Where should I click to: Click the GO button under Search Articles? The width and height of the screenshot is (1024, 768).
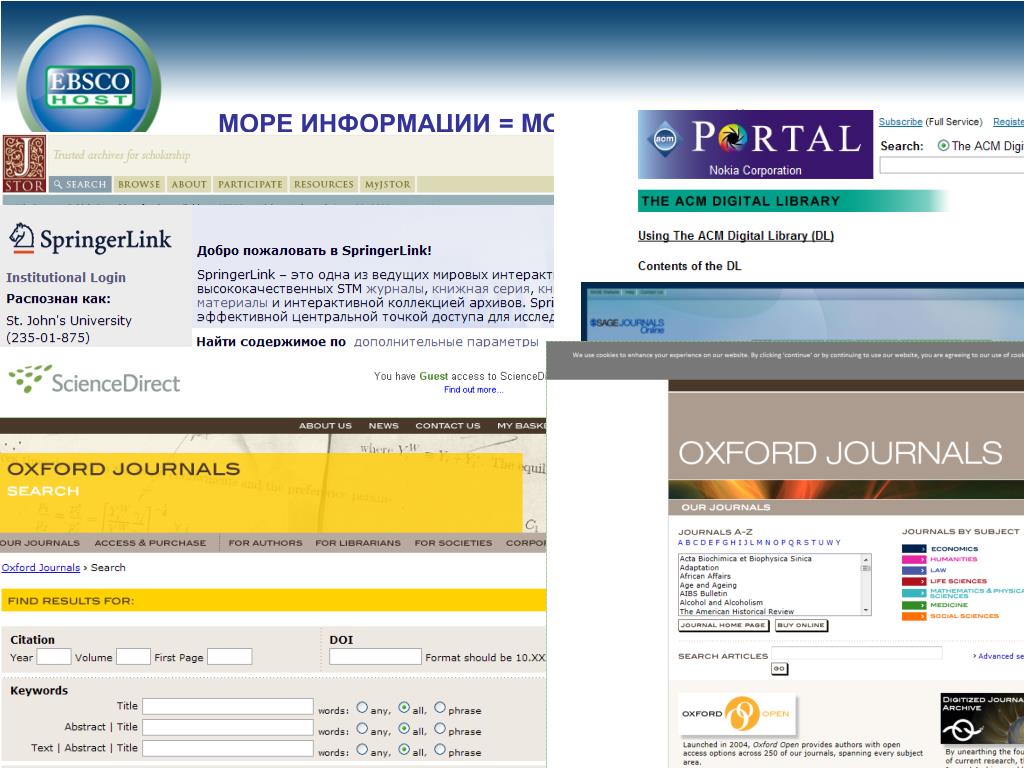pyautogui.click(x=779, y=669)
